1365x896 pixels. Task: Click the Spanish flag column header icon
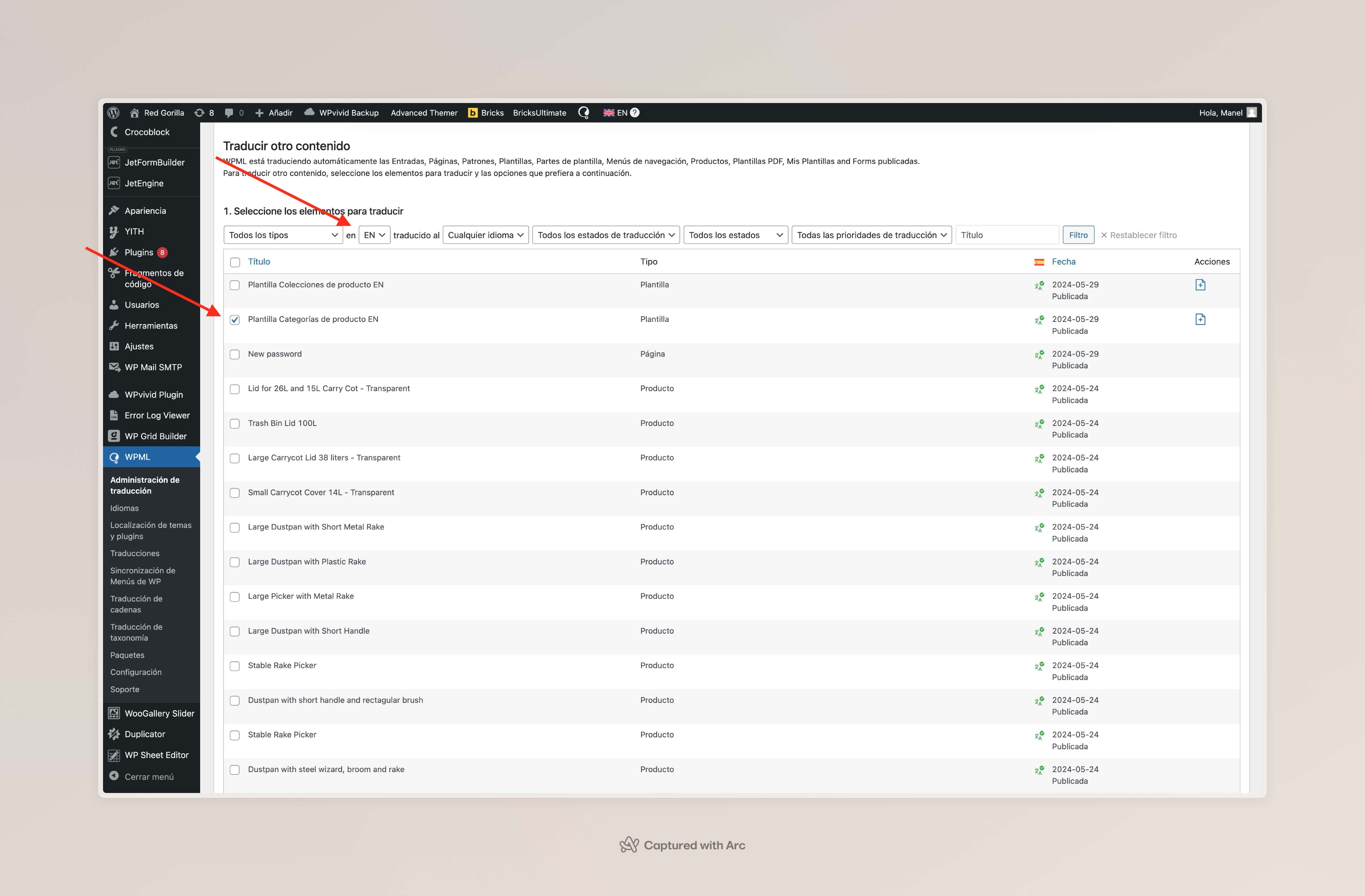point(1039,262)
